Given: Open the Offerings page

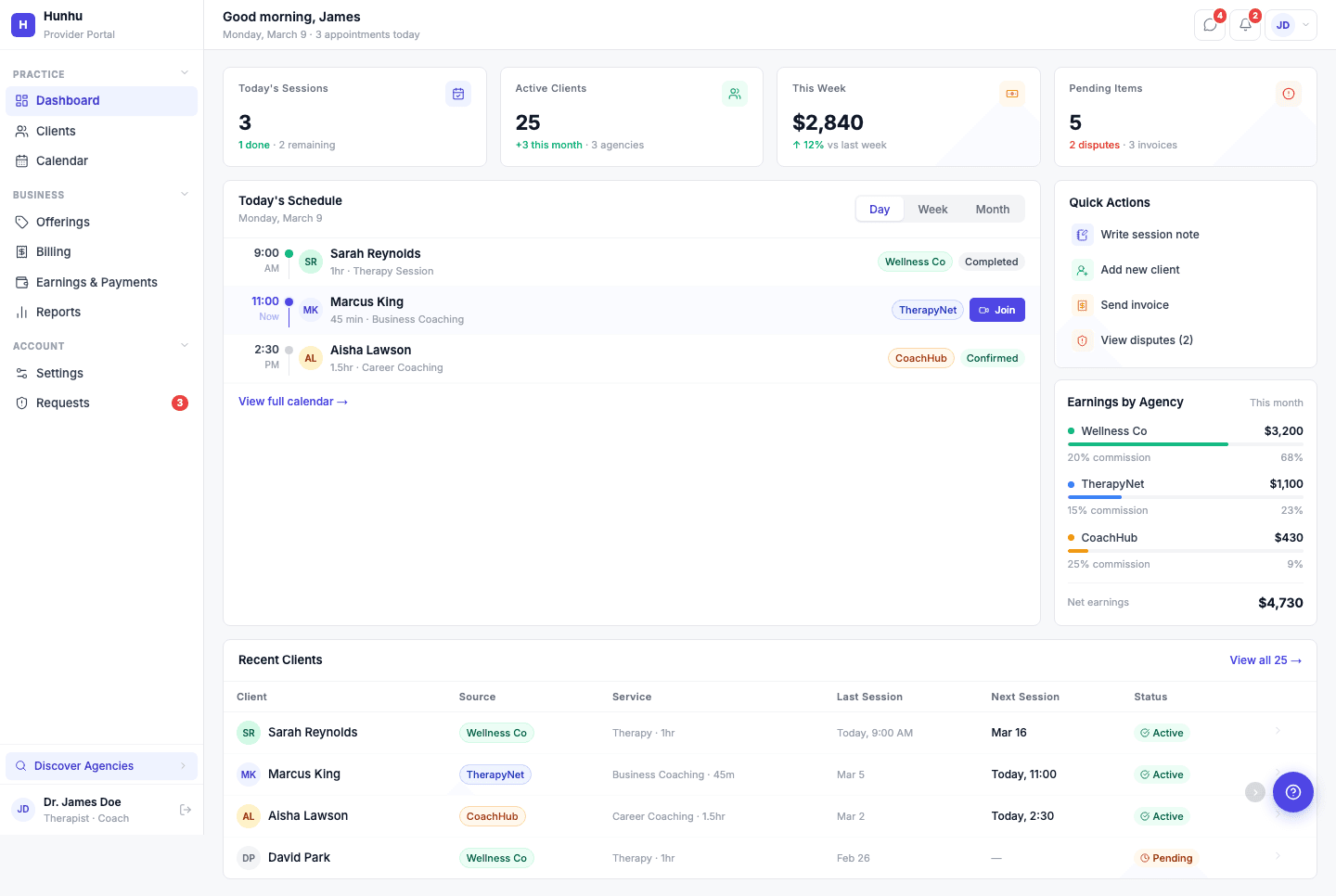Looking at the screenshot, I should pyautogui.click(x=62, y=222).
